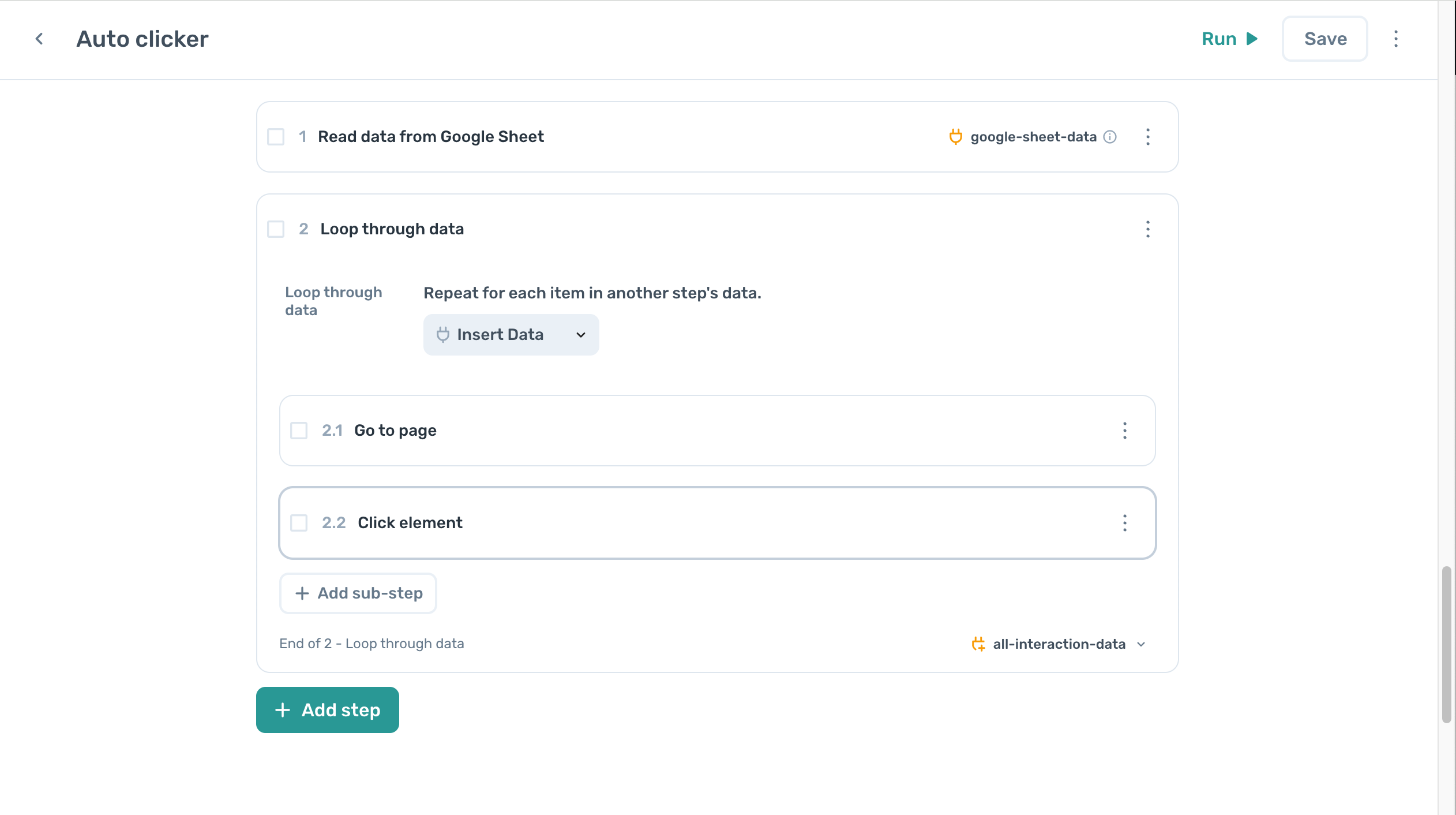Tick the 'Loop through data' step checkbox
This screenshot has height=815, width=1456.
275,229
